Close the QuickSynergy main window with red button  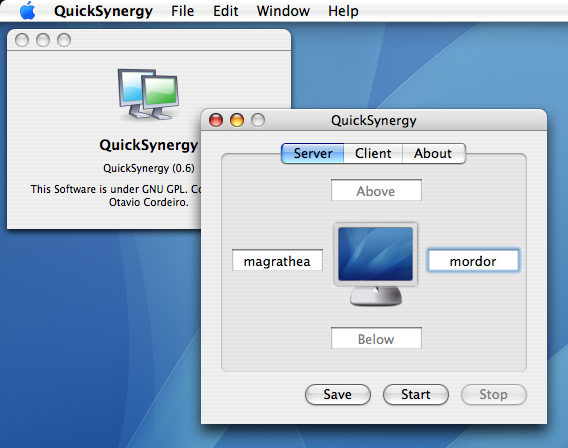coord(216,120)
